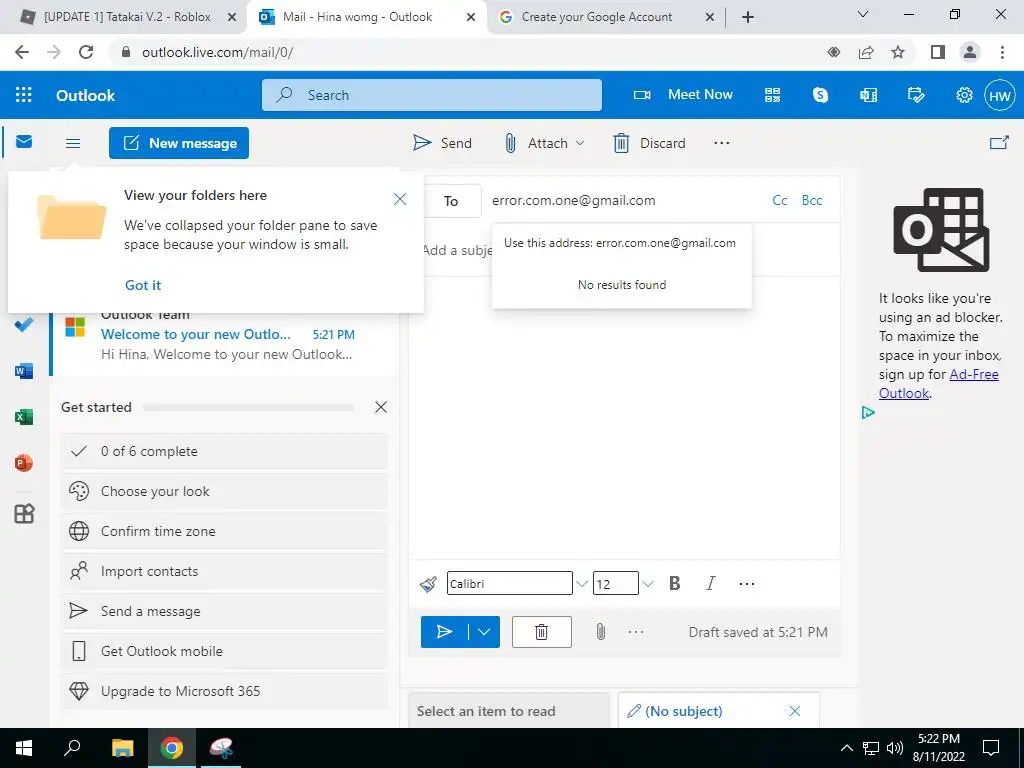Viewport: 1024px width, 768px height.
Task: Open the Welcome to your new Outlook email
Action: click(x=224, y=335)
